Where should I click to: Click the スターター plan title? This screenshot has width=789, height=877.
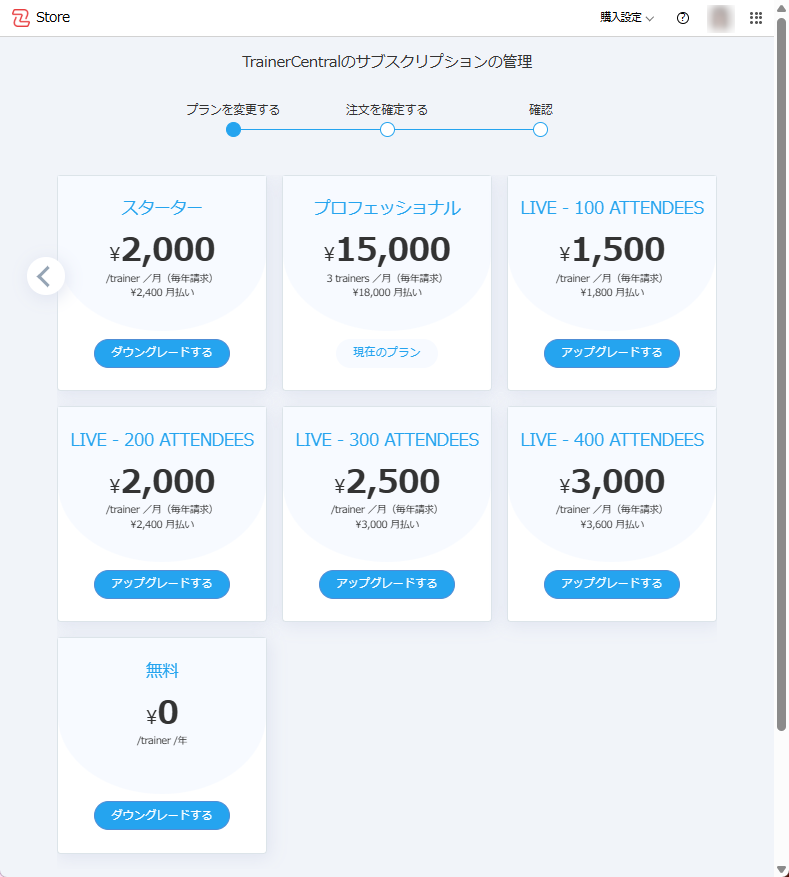click(162, 208)
